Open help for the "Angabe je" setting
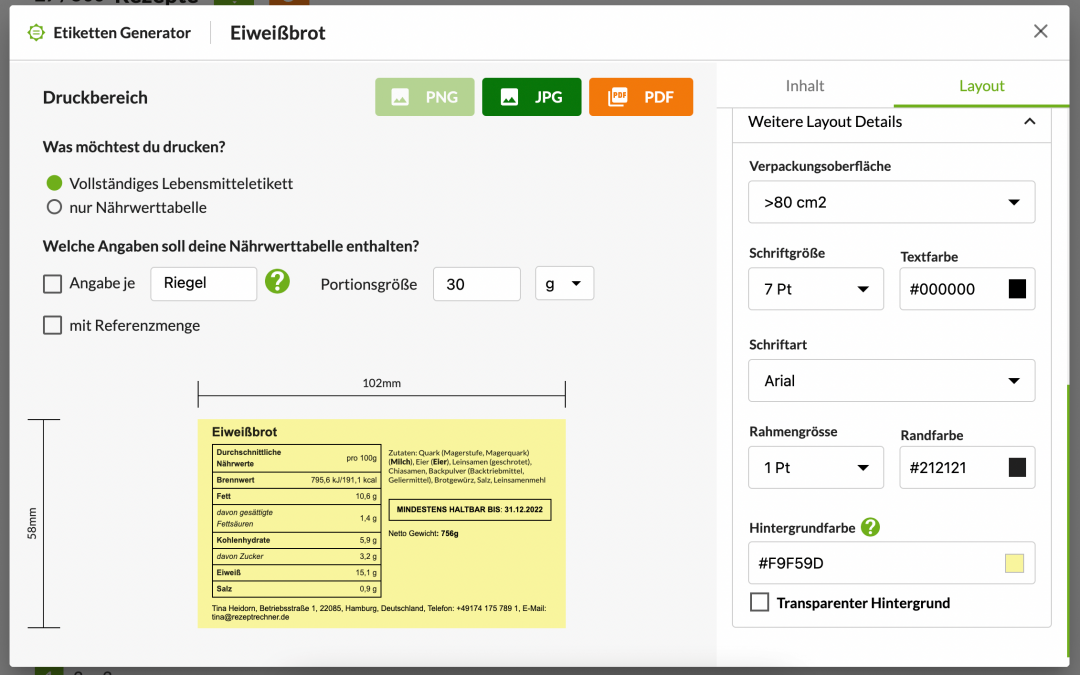 tap(277, 281)
